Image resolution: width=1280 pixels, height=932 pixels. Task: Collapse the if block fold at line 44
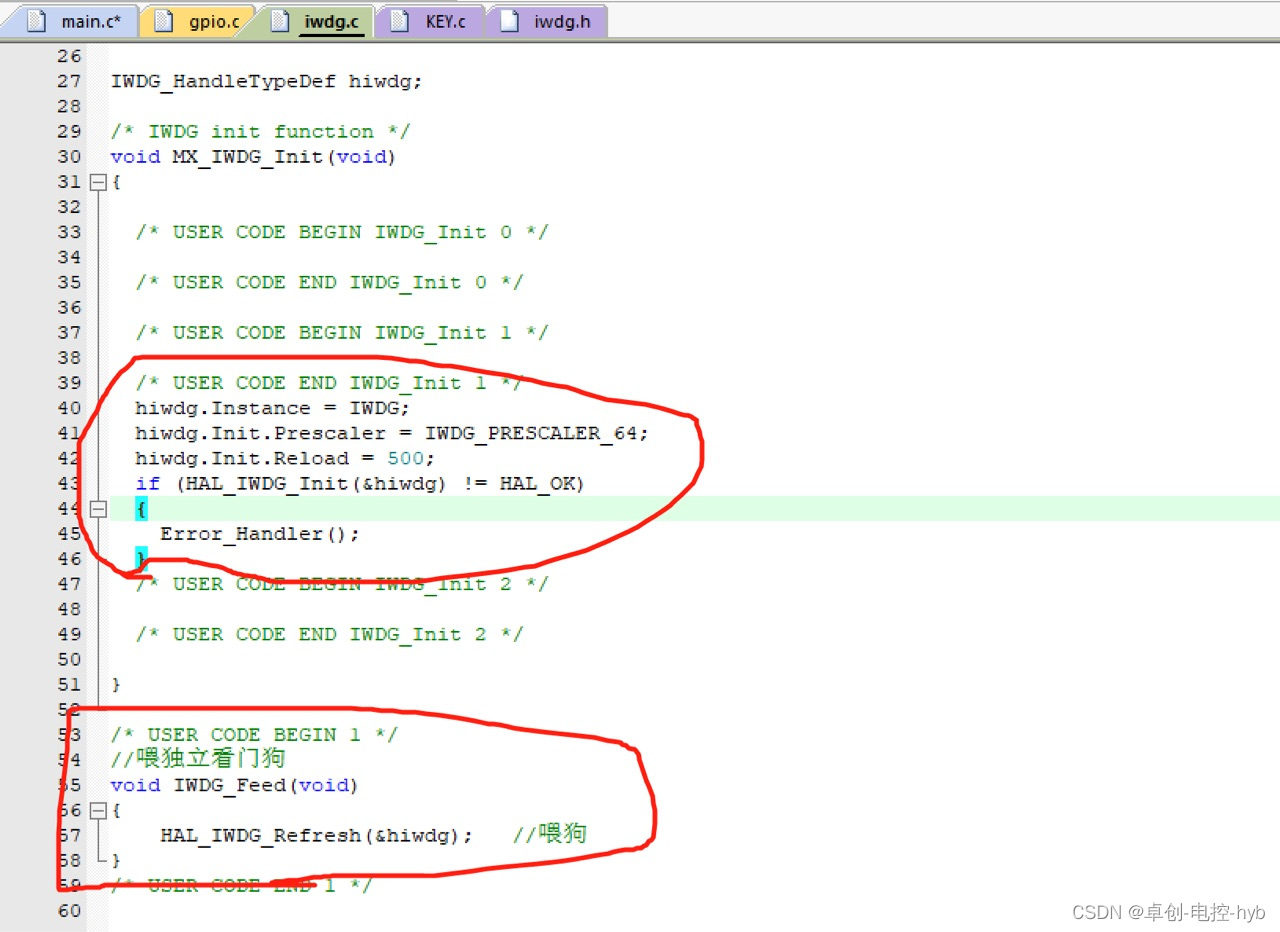(98, 509)
